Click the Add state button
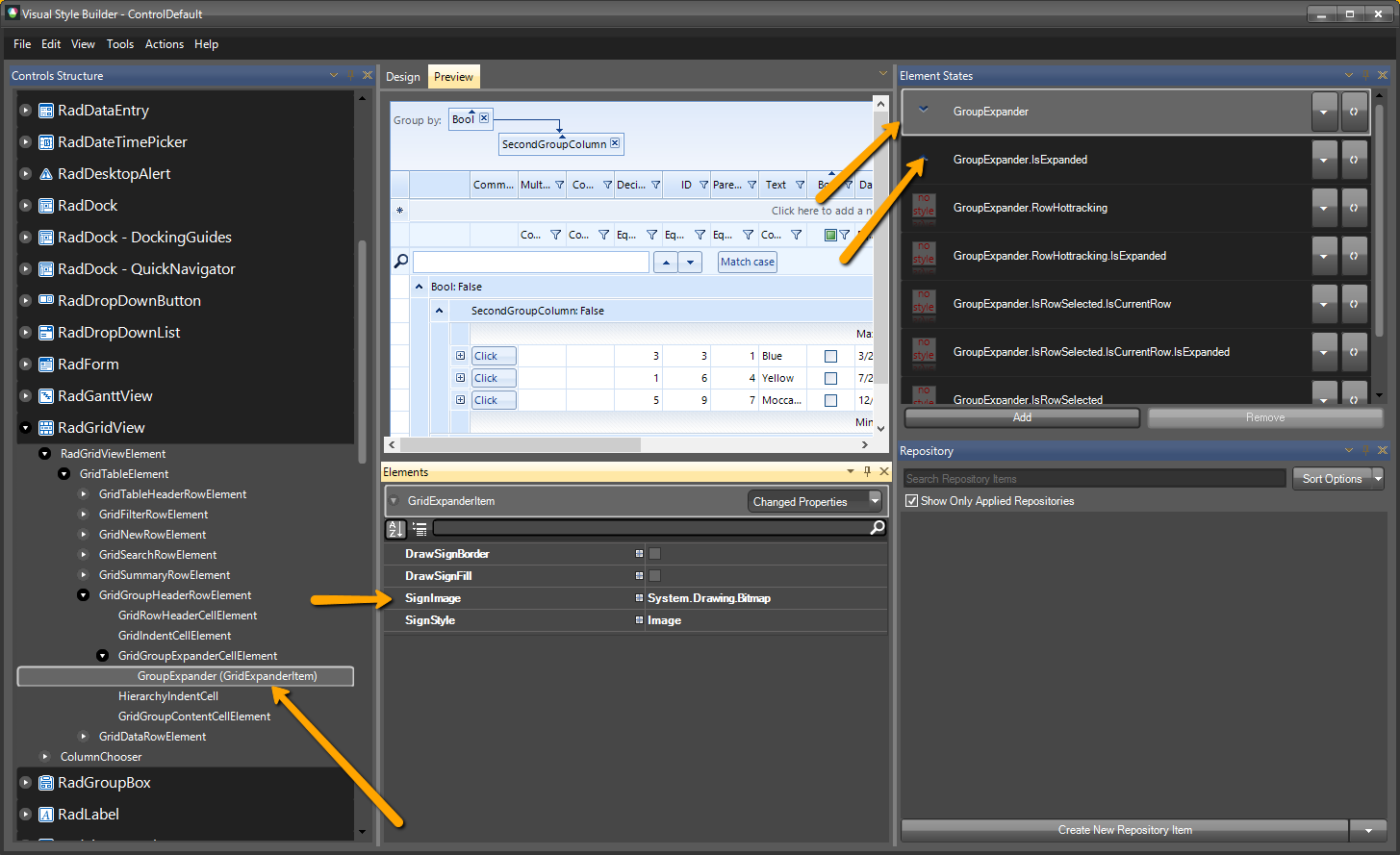The height and width of the screenshot is (855, 1400). [1022, 417]
